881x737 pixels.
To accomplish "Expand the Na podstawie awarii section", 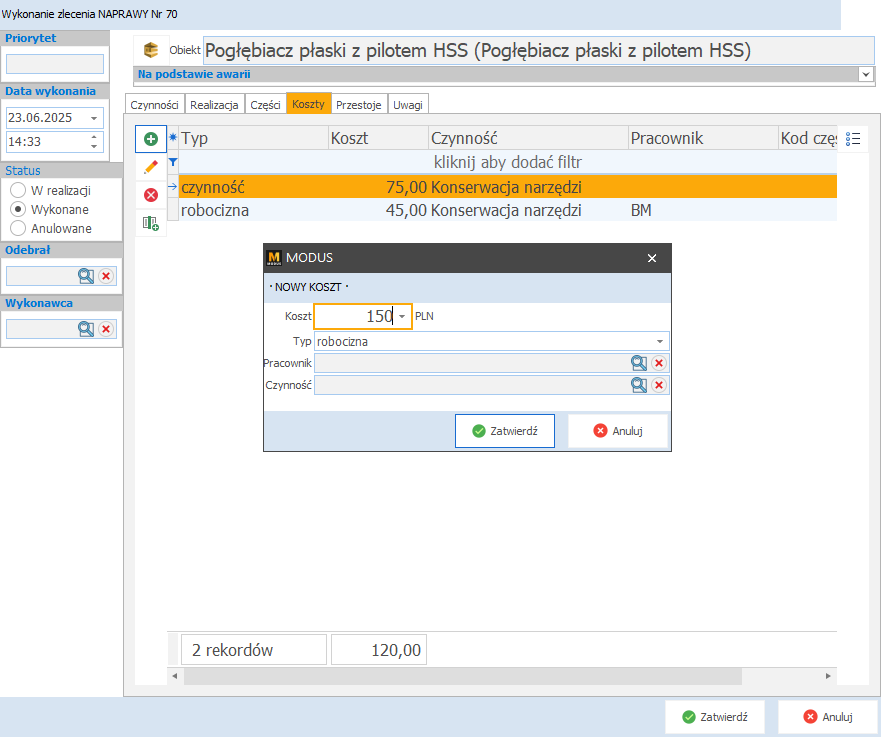I will (865, 74).
